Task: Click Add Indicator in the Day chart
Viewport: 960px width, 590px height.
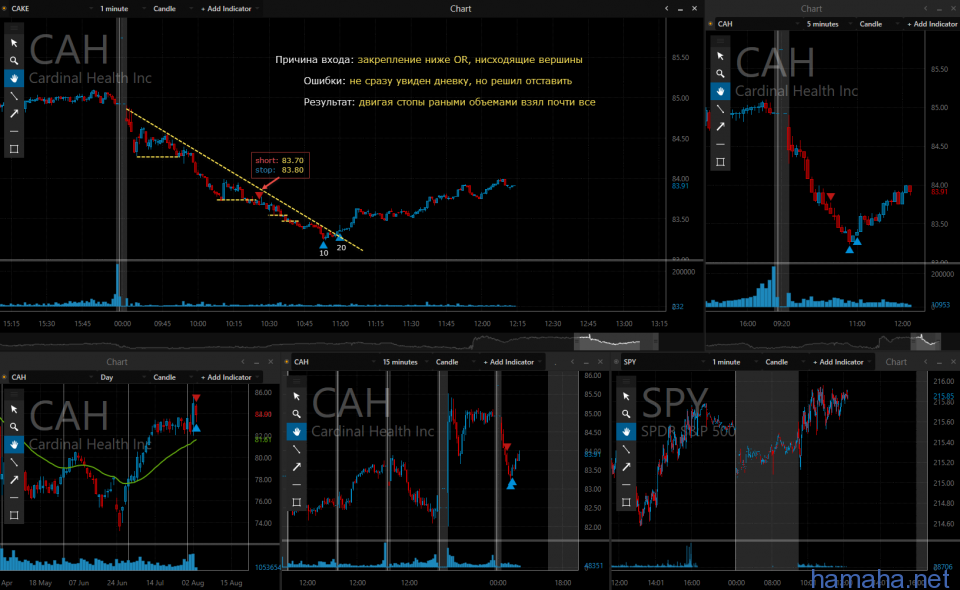Action: (x=226, y=377)
